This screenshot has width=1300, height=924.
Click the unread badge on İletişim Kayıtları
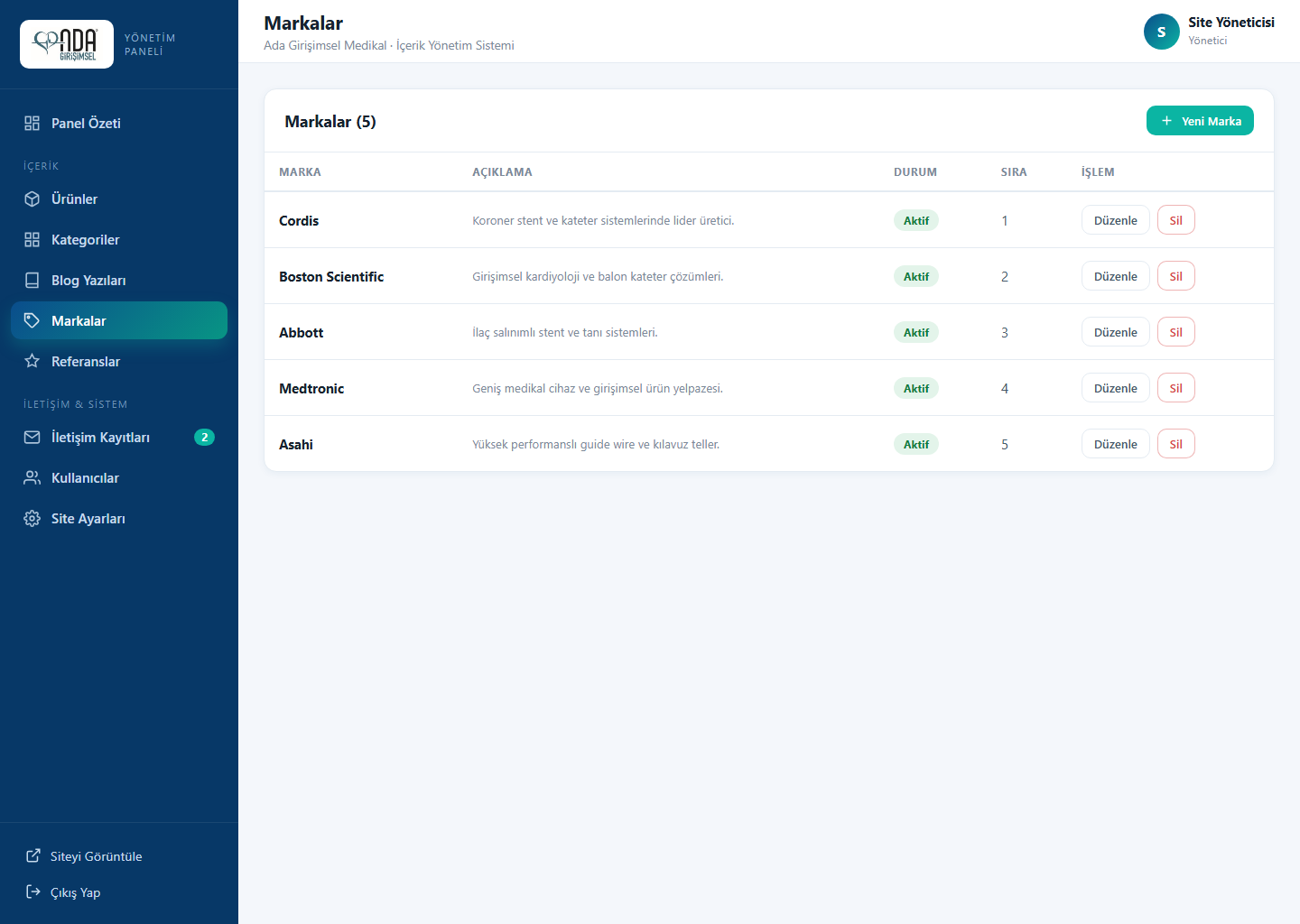(205, 438)
